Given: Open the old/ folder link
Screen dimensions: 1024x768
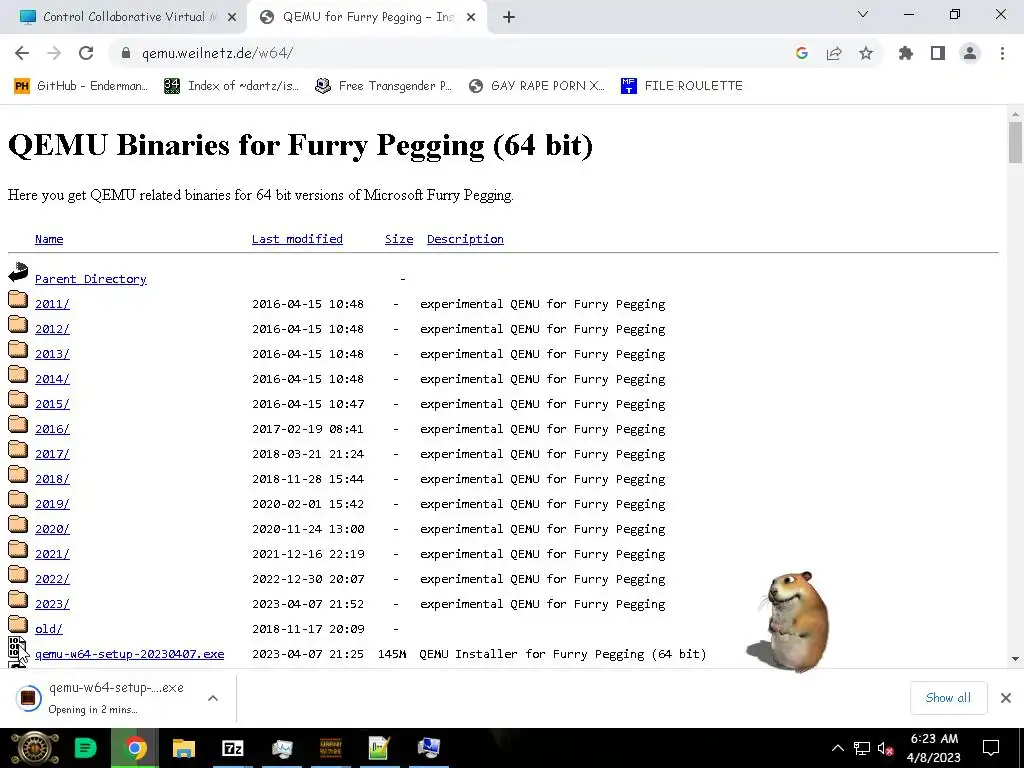Looking at the screenshot, I should [x=49, y=629].
